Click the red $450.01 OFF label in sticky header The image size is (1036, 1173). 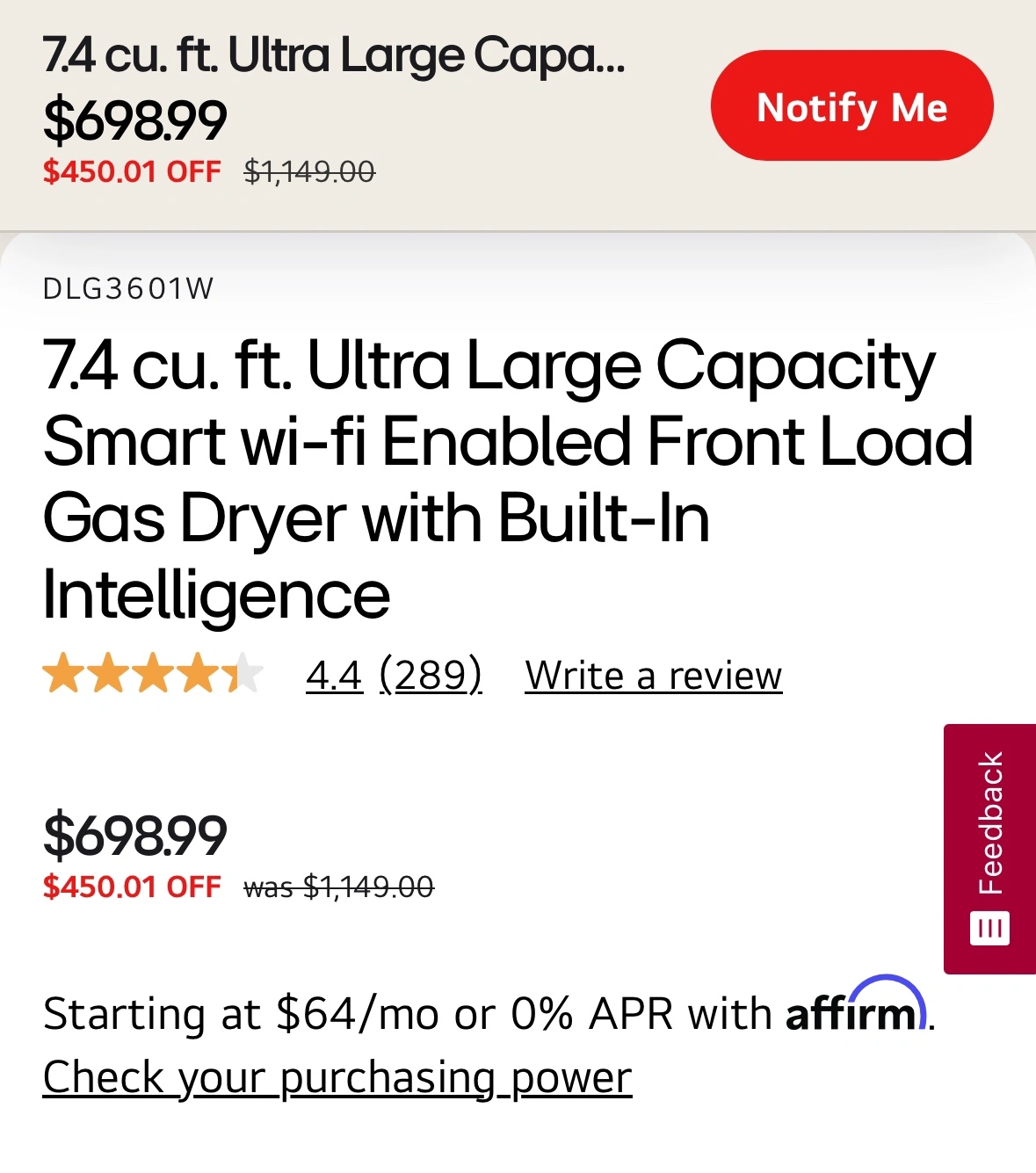tap(132, 171)
